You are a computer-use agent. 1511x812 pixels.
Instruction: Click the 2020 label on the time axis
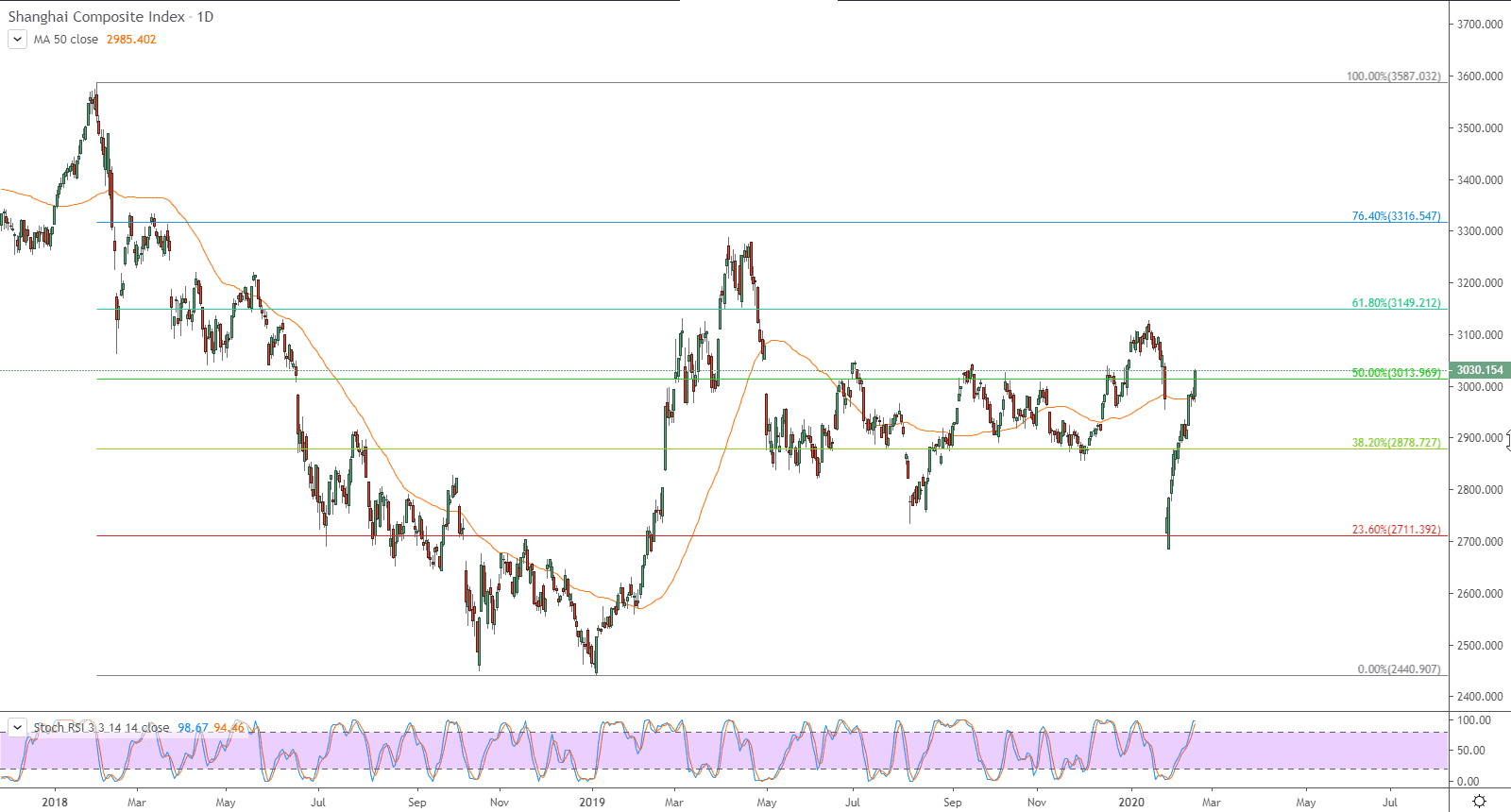[x=1131, y=803]
